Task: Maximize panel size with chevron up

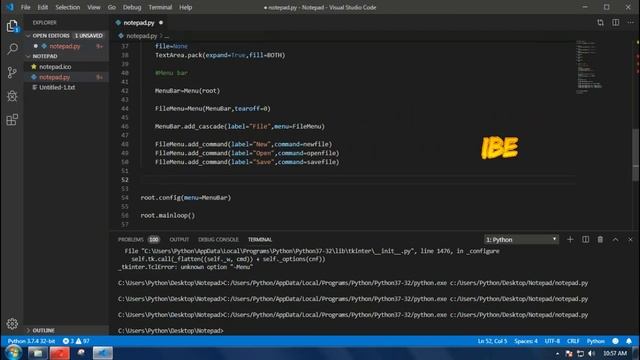Action: tap(615, 240)
